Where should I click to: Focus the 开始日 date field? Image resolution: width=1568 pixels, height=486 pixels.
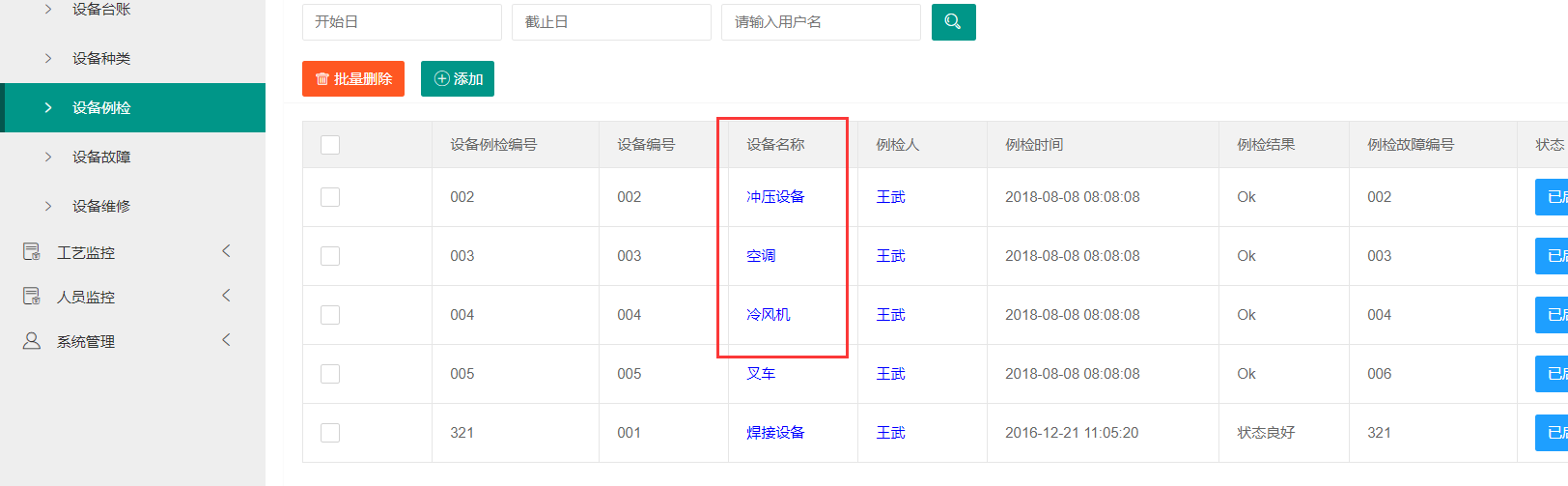[402, 22]
